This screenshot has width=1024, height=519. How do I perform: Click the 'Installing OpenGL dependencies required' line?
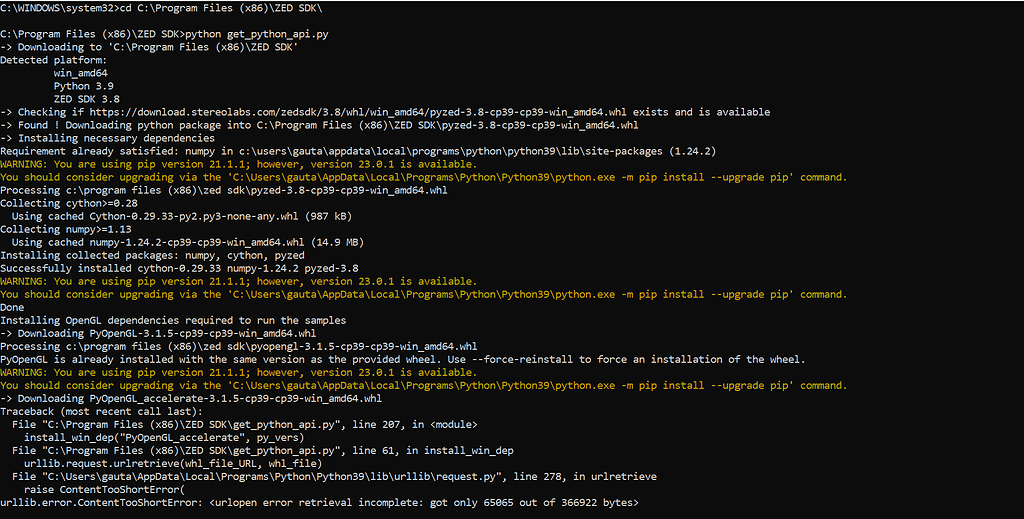tap(173, 321)
